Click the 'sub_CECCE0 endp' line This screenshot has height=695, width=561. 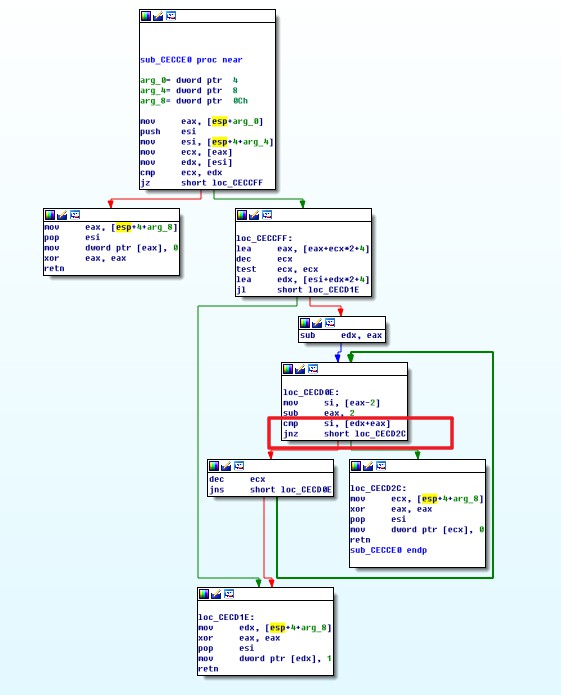click(389, 550)
